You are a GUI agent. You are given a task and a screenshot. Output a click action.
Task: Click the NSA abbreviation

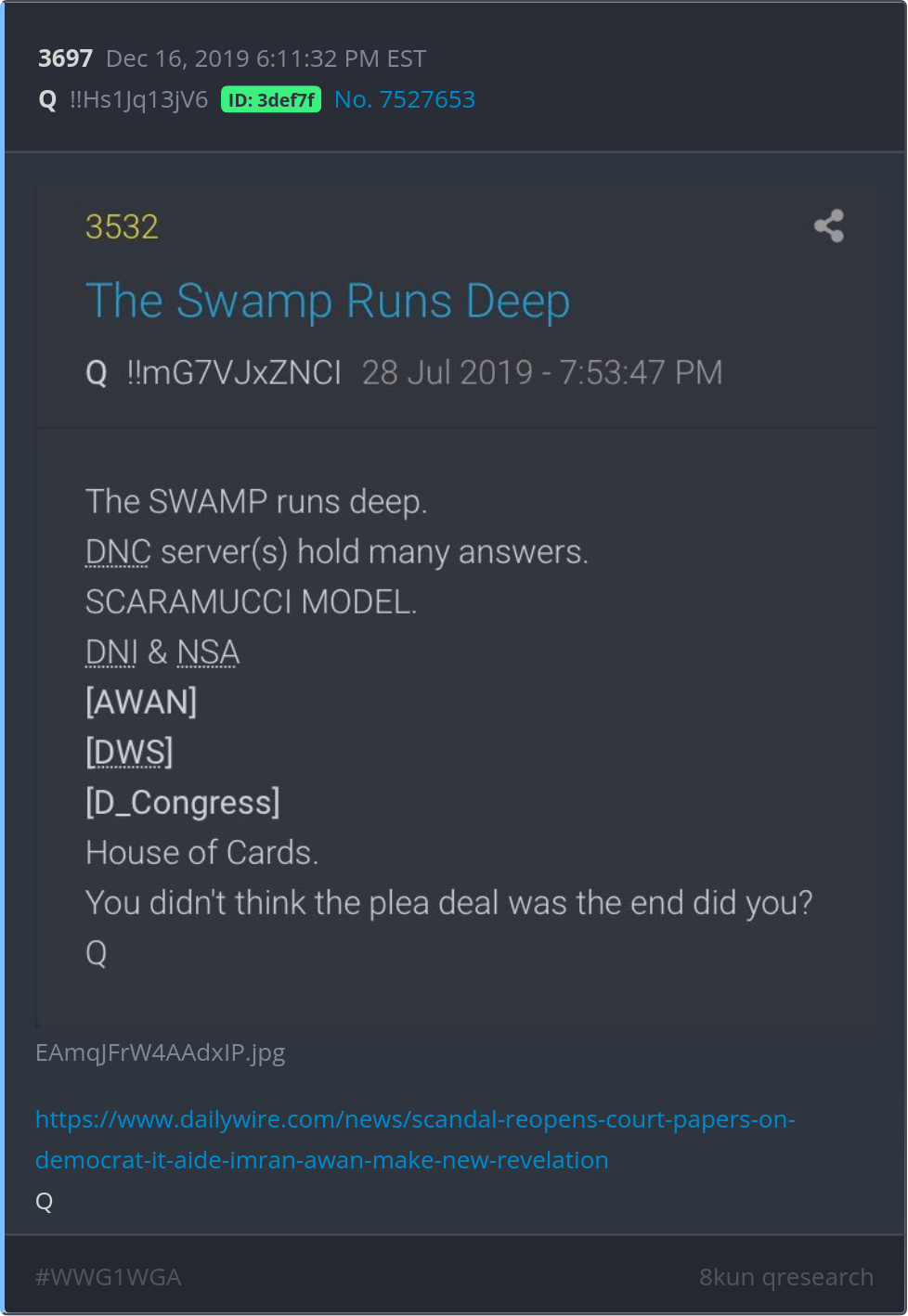(208, 652)
